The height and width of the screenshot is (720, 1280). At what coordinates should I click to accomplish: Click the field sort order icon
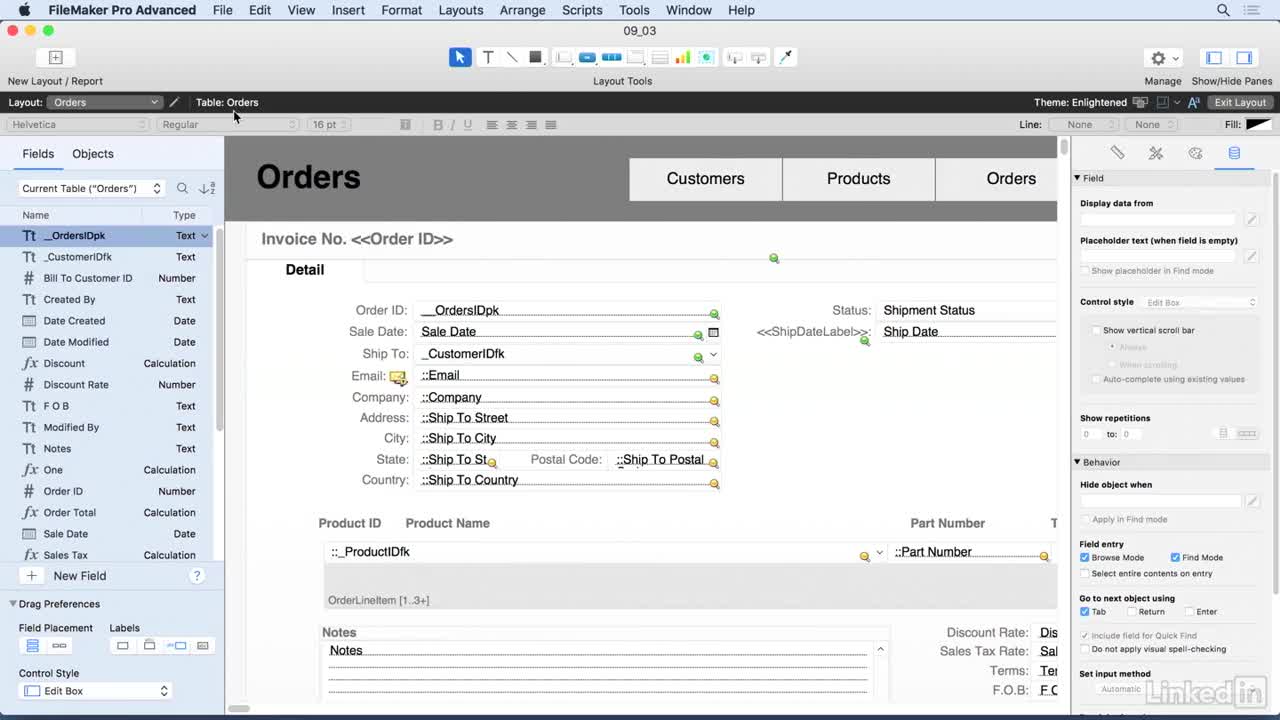(x=207, y=188)
